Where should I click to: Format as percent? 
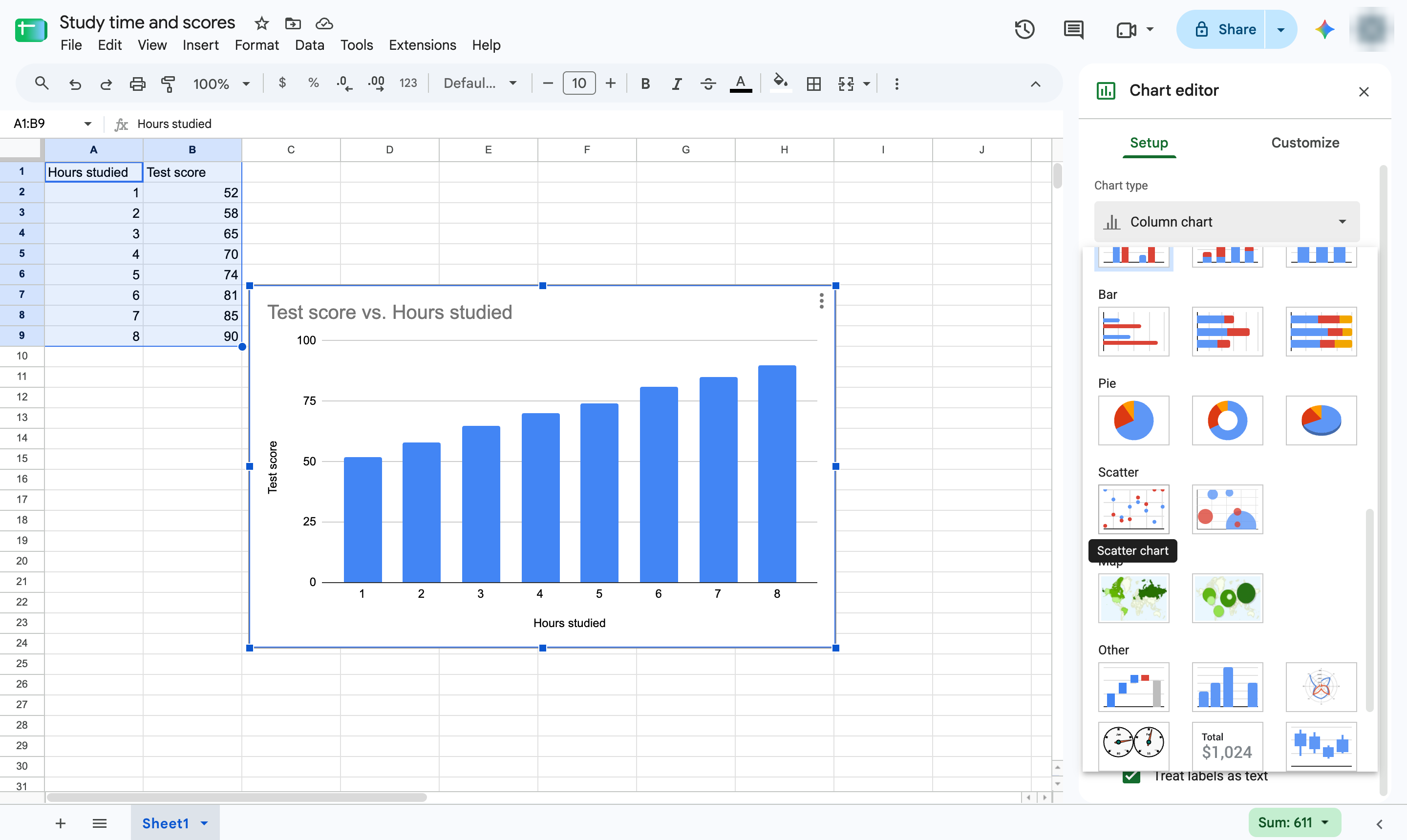313,83
